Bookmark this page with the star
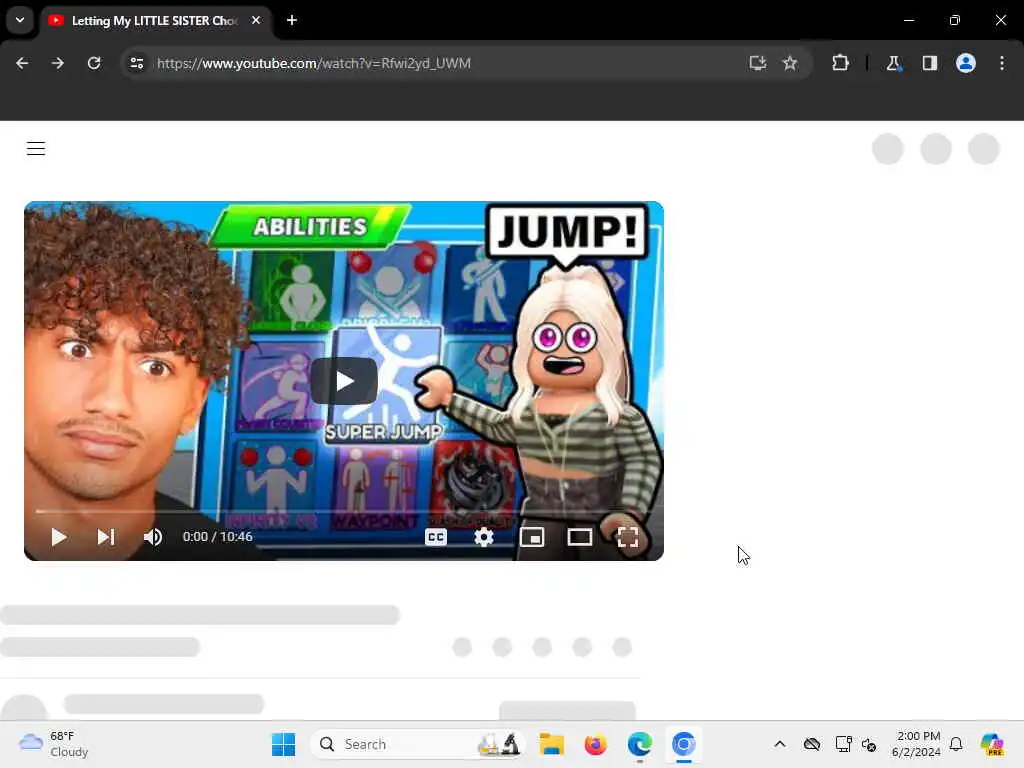 790,63
